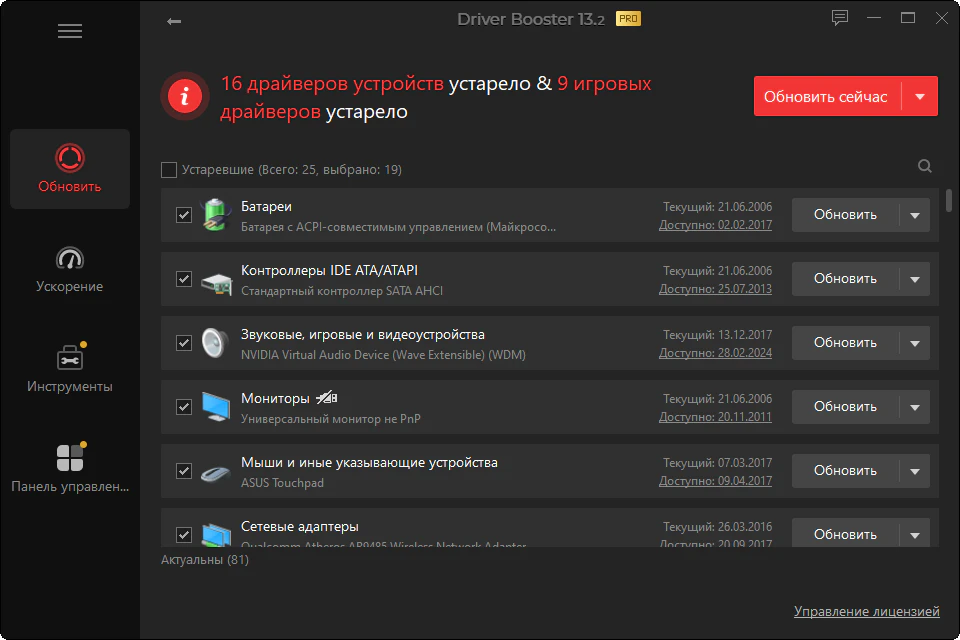
Task: Open the Инструменты sidebar tab
Action: (70, 369)
